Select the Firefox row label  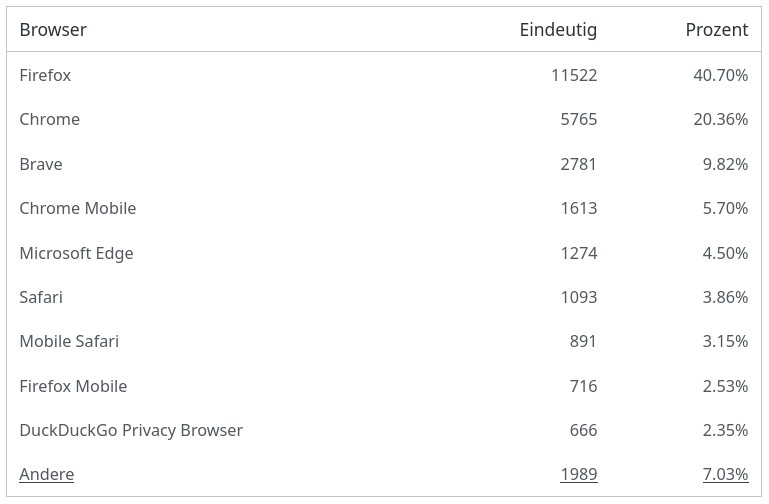(45, 75)
